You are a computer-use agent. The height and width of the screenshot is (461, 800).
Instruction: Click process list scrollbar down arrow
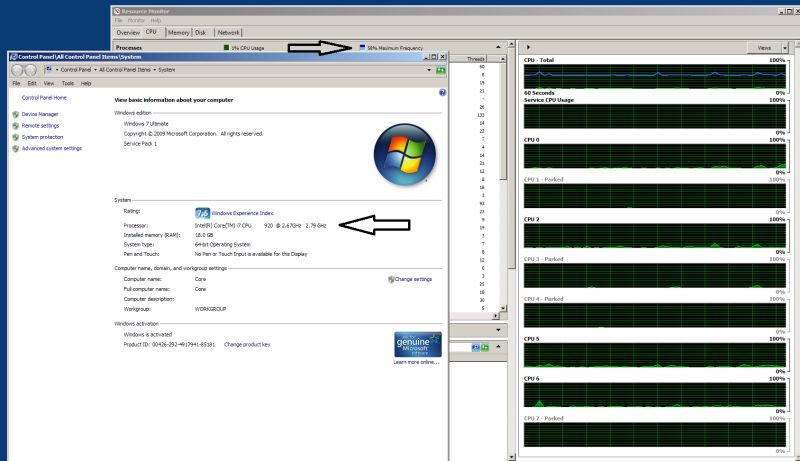pyautogui.click(x=503, y=309)
